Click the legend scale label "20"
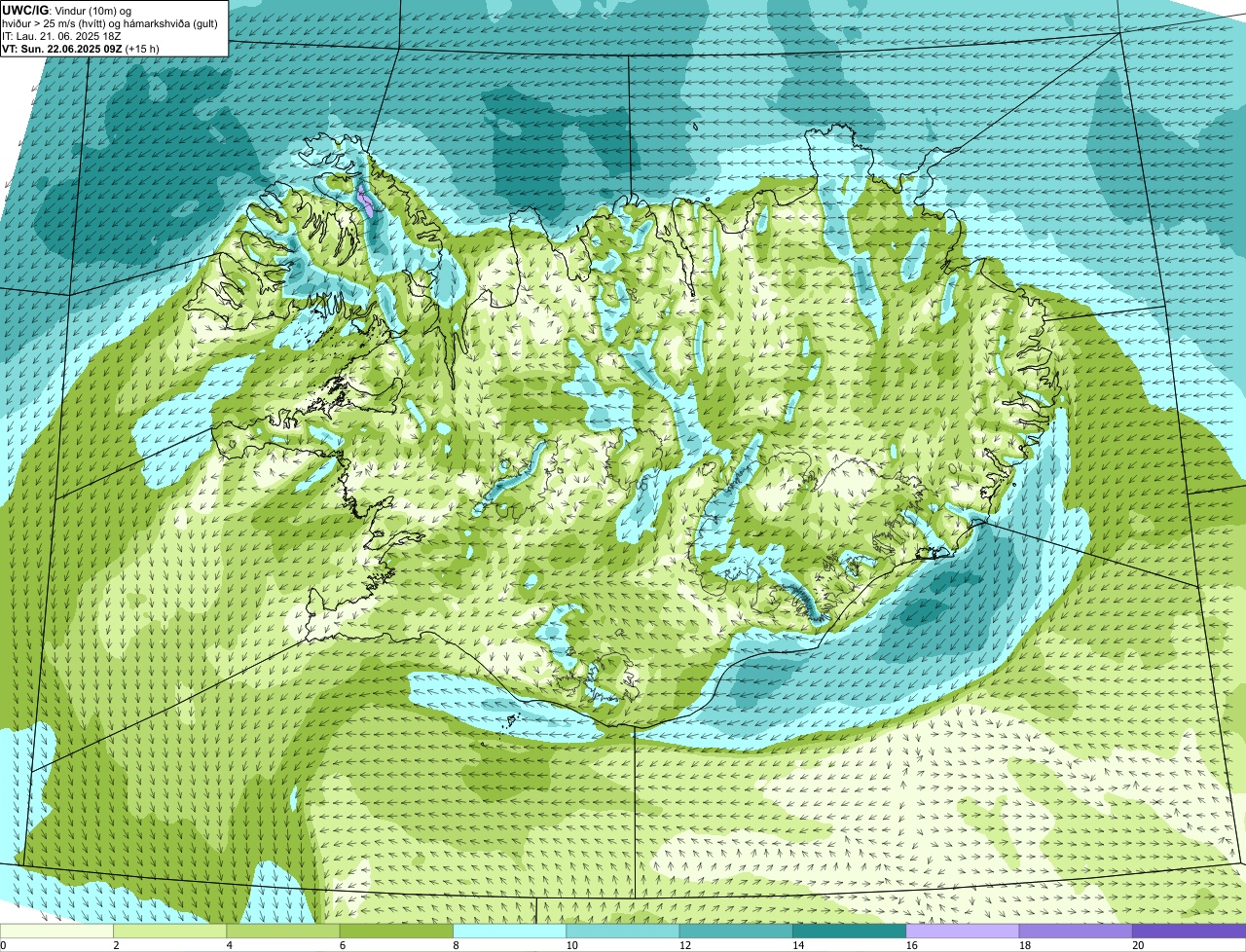The image size is (1246, 952). 1138,945
